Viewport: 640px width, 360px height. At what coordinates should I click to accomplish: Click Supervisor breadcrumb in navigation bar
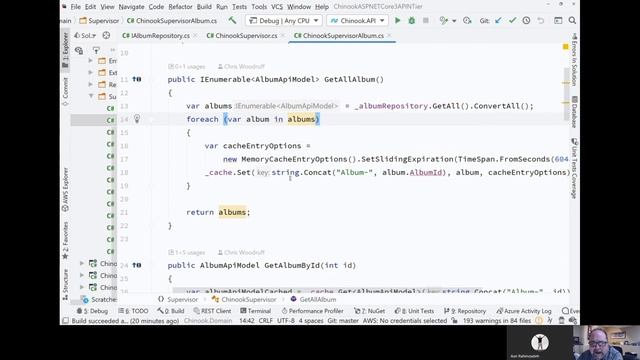click(99, 20)
